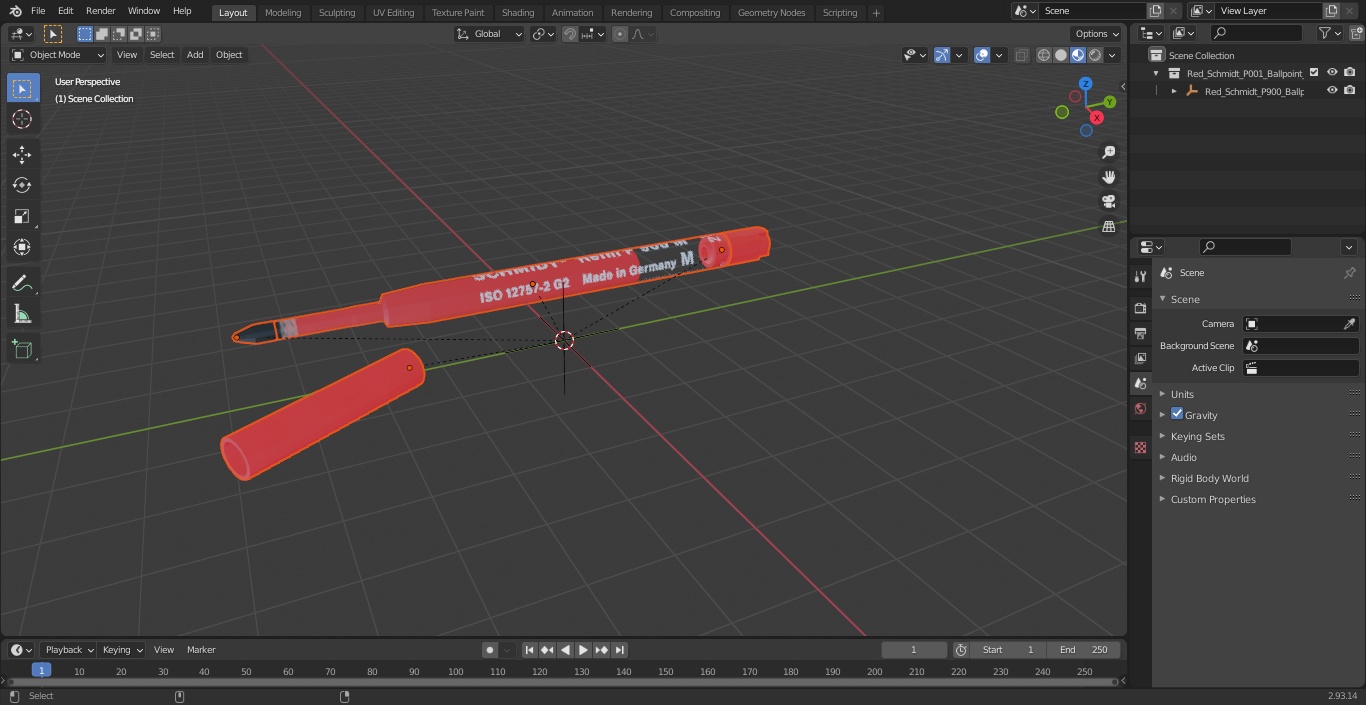Viewport: 1366px width, 705px height.
Task: Disable Red_Schmidt_P001 collection in renders
Action: click(1350, 72)
